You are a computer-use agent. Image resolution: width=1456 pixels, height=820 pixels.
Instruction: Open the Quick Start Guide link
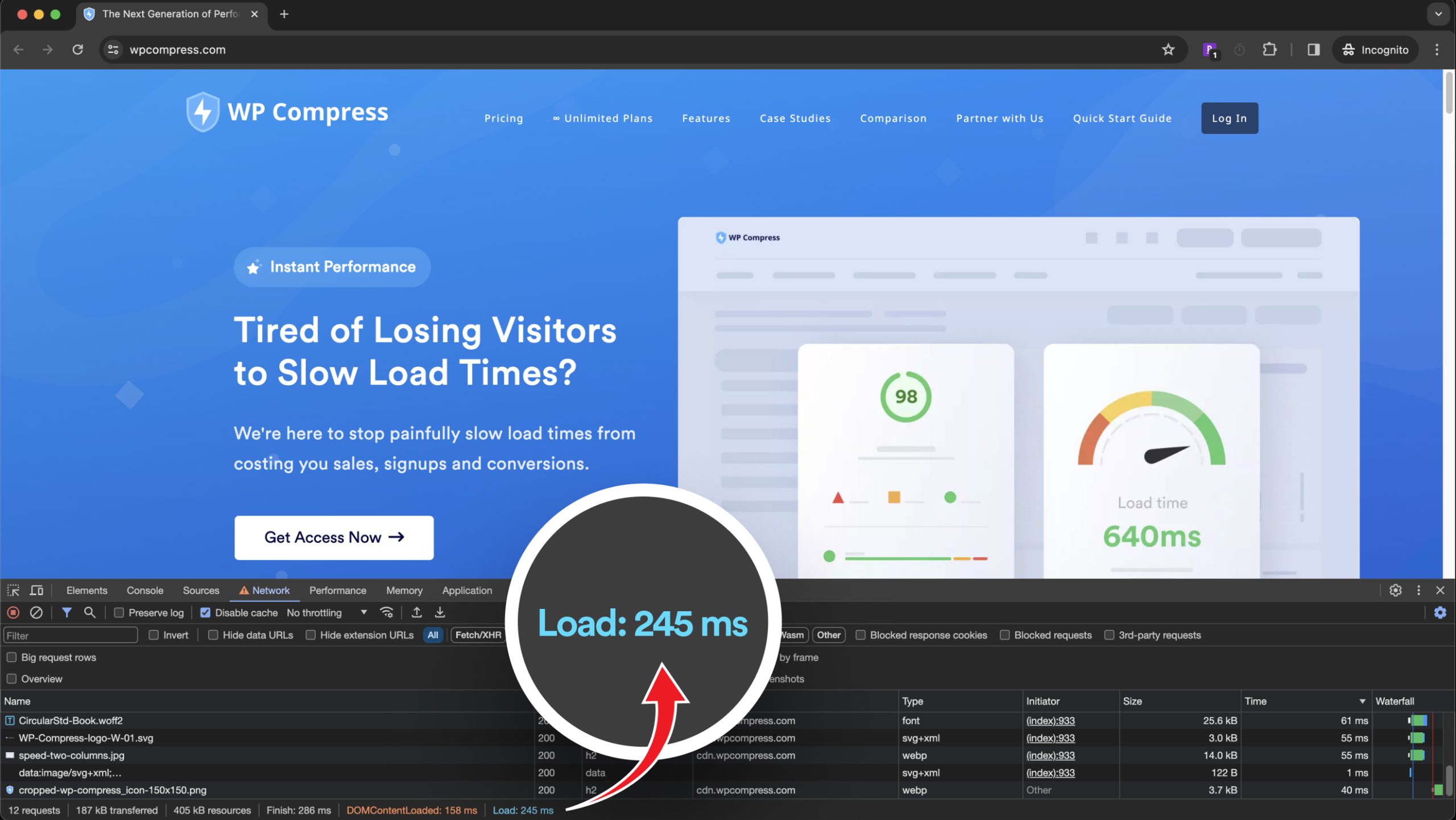[1122, 118]
